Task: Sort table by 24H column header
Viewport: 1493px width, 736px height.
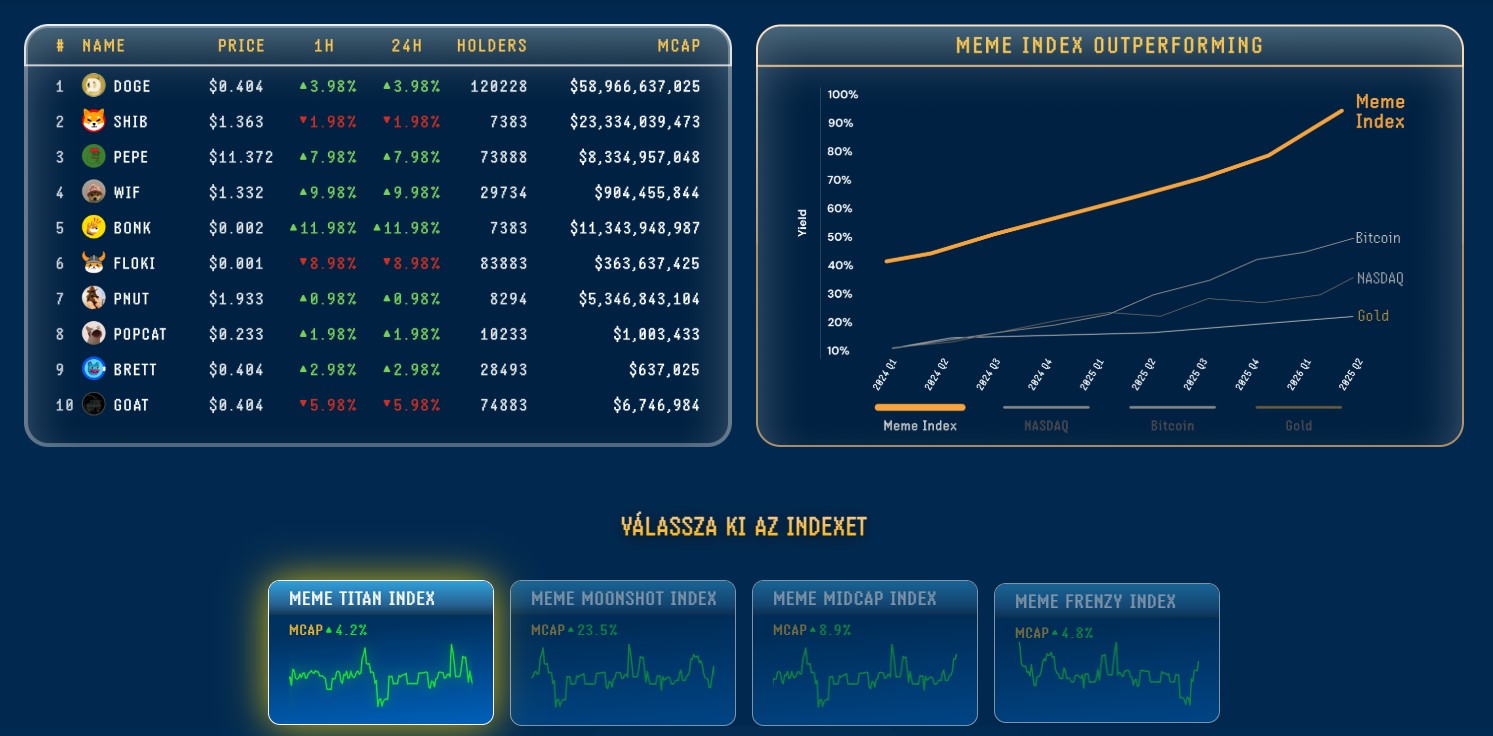Action: point(407,46)
